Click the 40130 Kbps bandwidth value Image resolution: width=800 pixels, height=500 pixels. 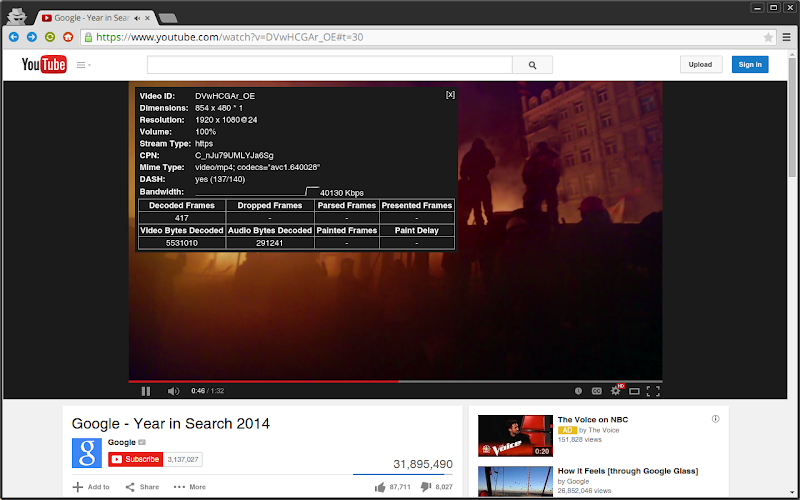click(342, 193)
